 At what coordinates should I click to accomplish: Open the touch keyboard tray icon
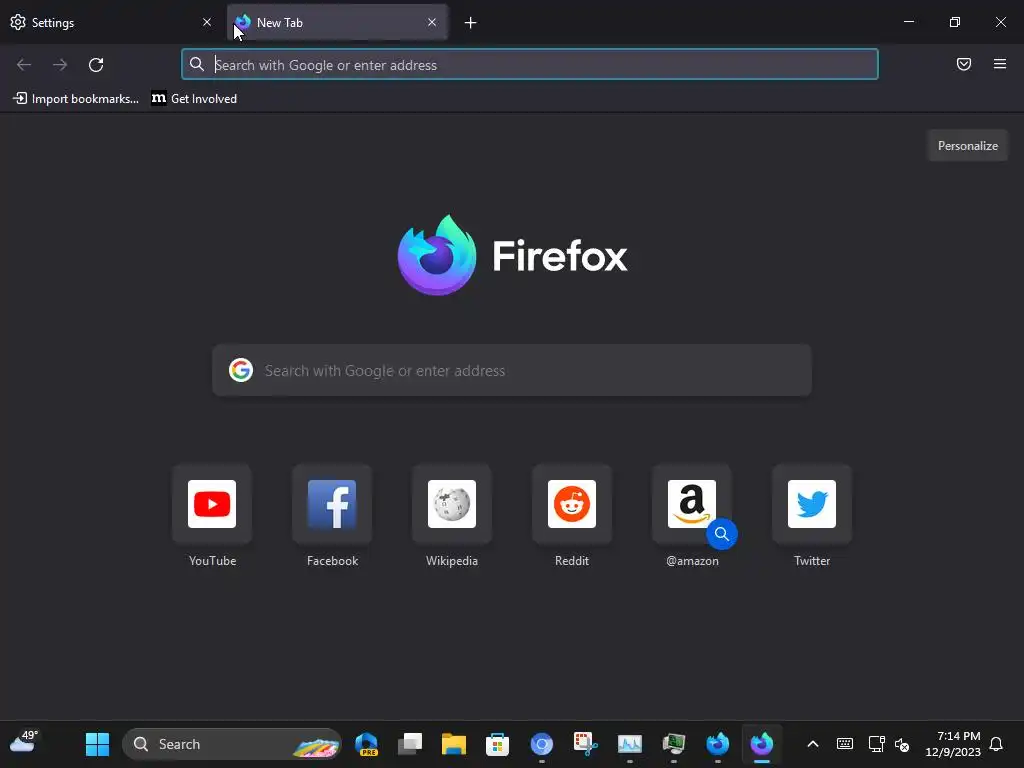coord(844,744)
